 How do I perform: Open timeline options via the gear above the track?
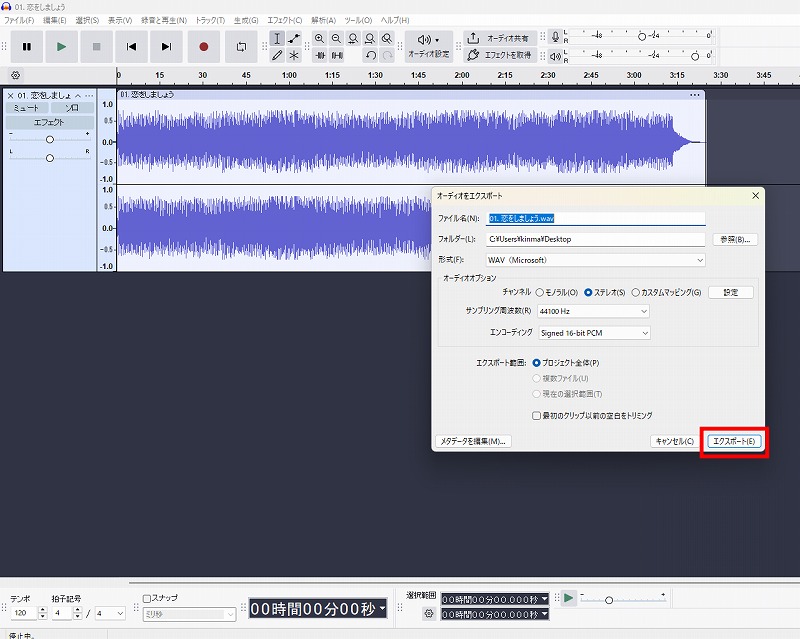[x=16, y=76]
